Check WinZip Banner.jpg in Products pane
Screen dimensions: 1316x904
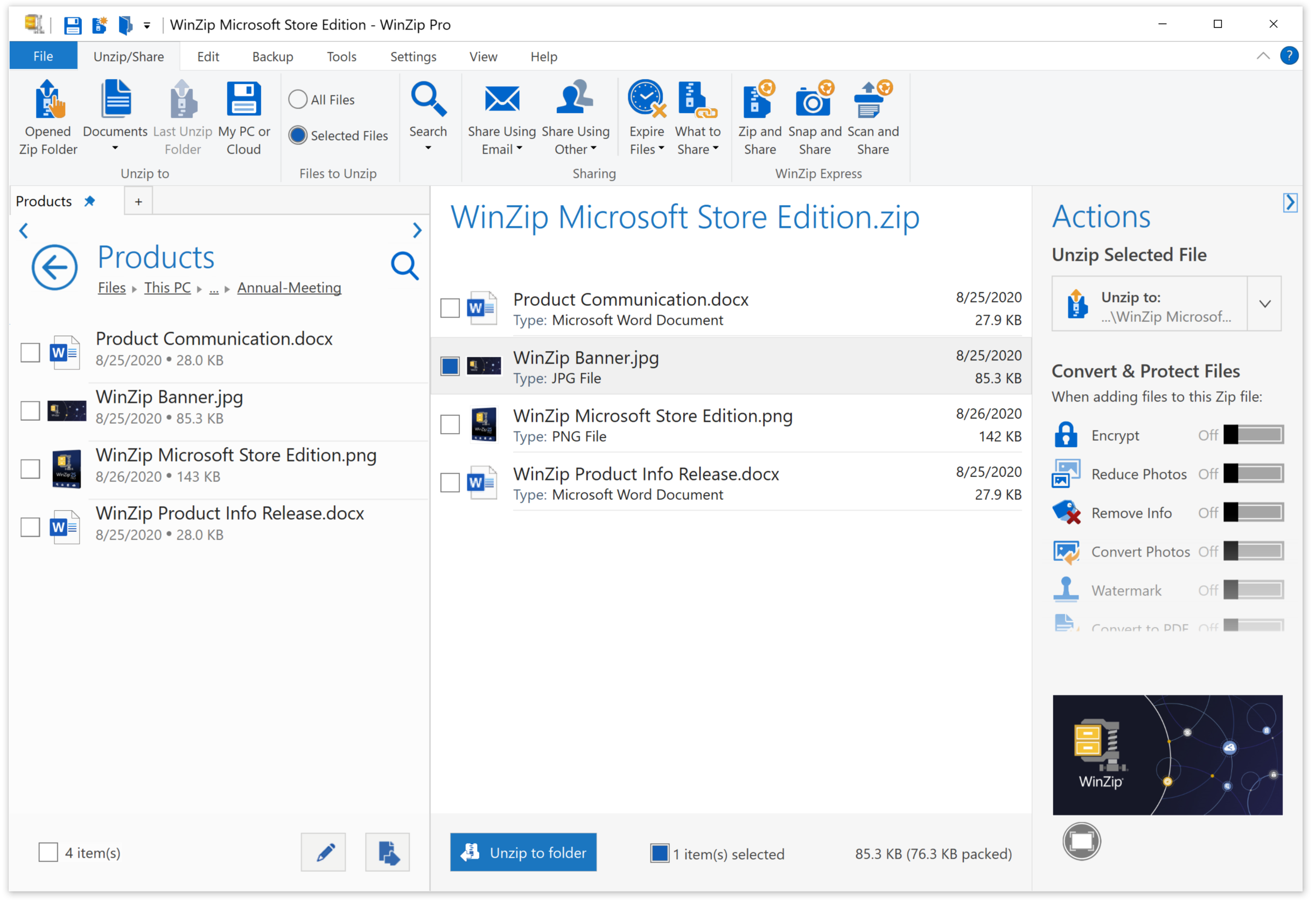[x=30, y=411]
